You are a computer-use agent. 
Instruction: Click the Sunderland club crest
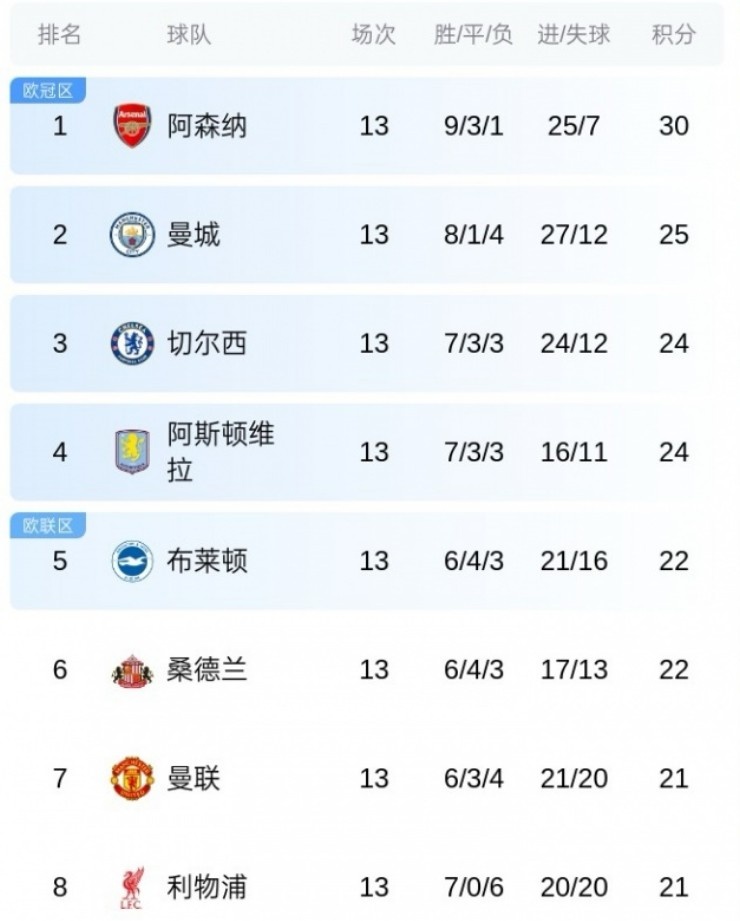tap(132, 670)
